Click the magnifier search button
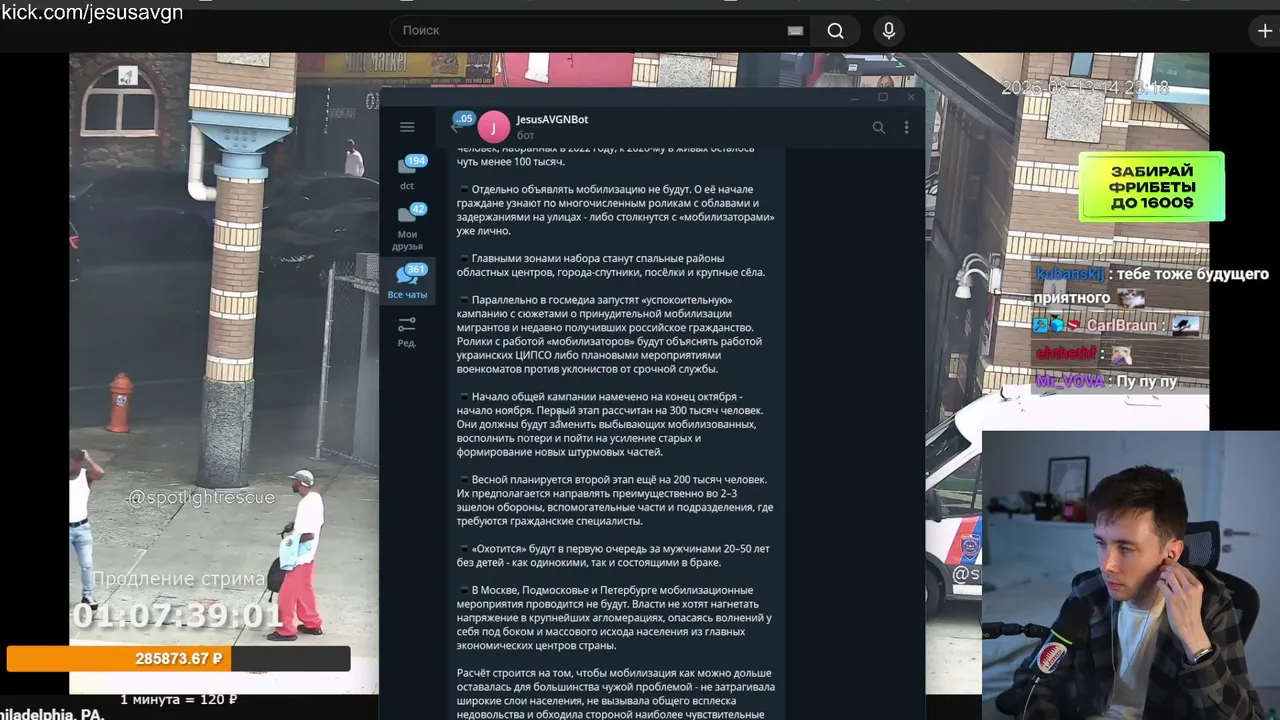 (x=836, y=31)
